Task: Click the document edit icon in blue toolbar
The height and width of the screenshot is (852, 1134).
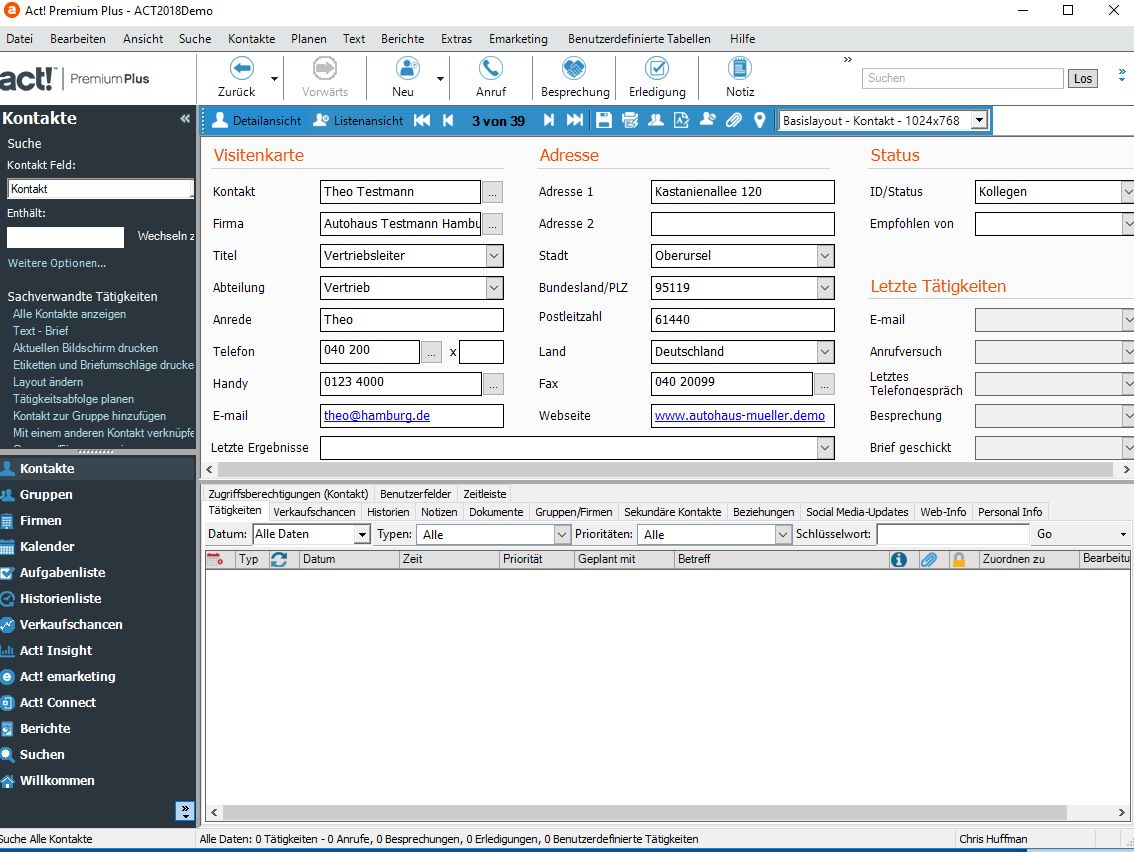Action: [x=681, y=121]
